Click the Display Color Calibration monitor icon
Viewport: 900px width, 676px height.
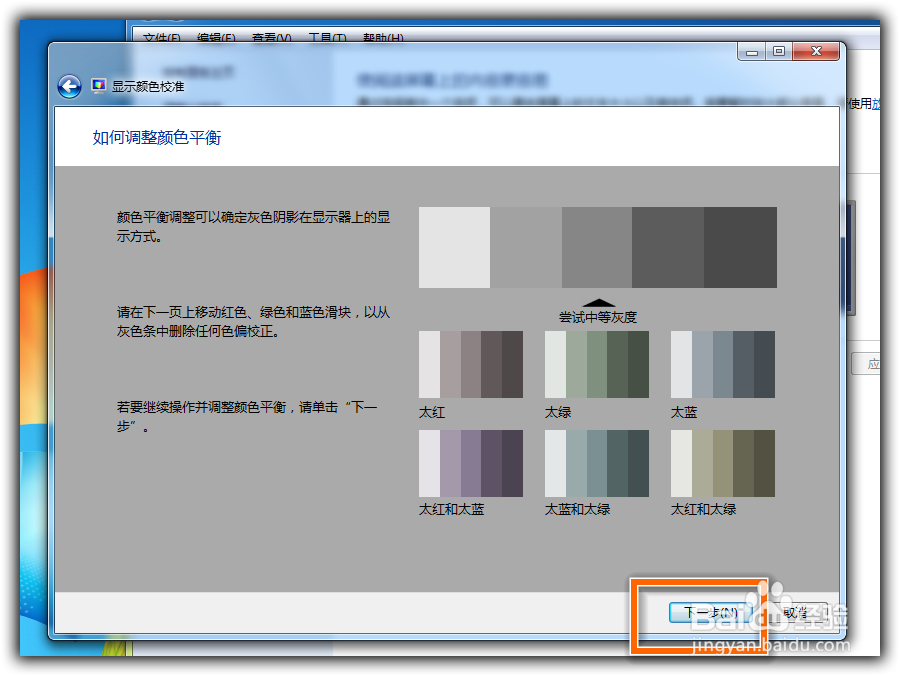pos(98,86)
